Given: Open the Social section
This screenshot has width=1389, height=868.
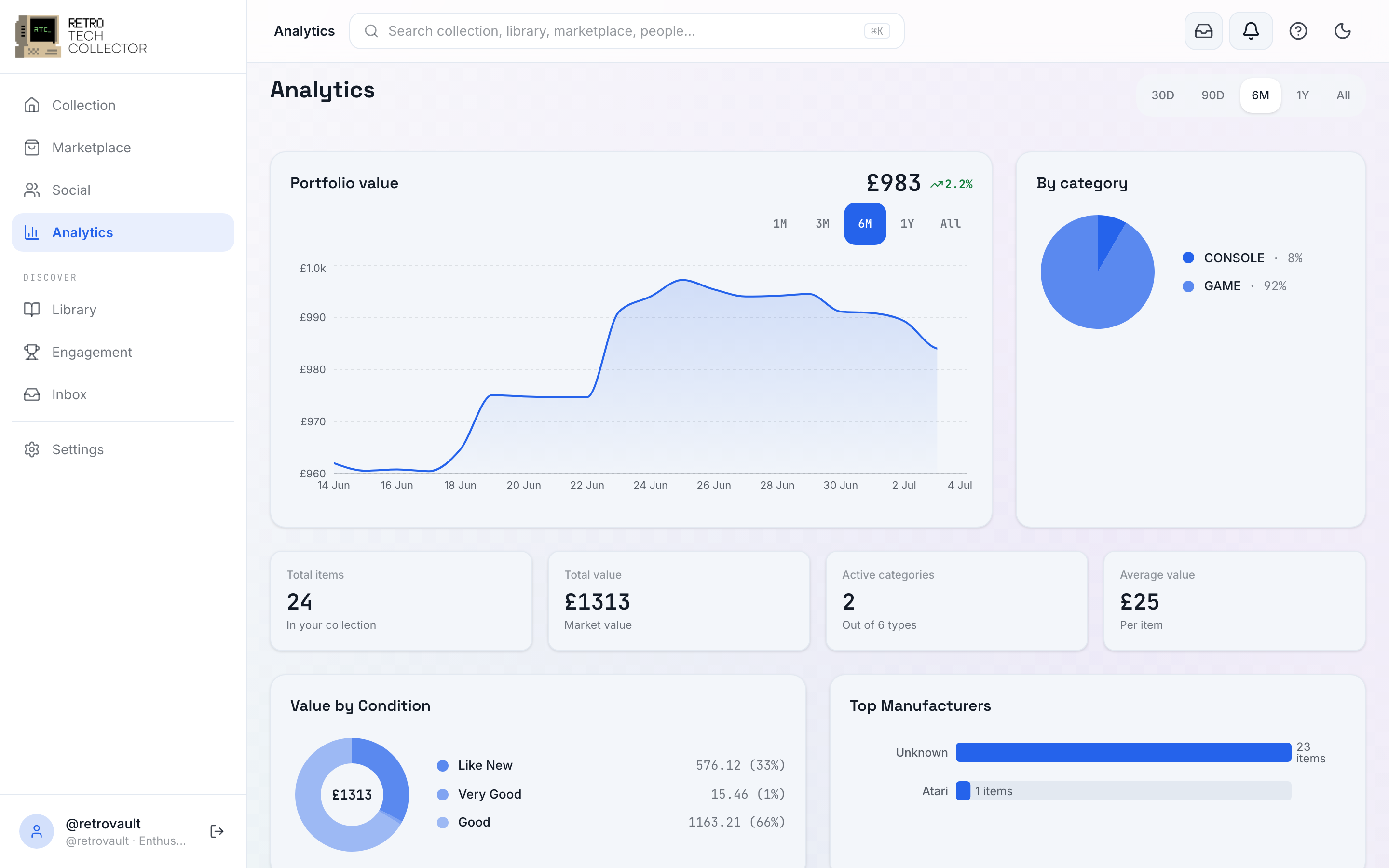Looking at the screenshot, I should click(123, 190).
